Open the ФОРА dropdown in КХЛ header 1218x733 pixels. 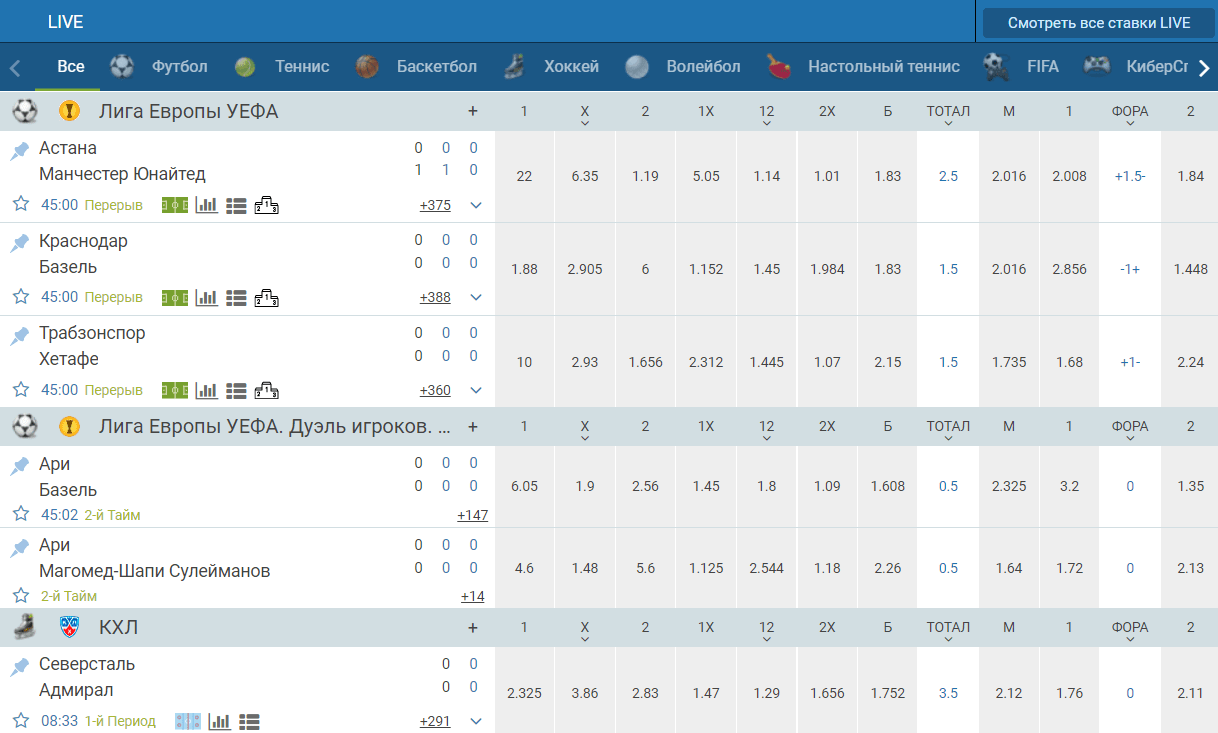click(1130, 631)
